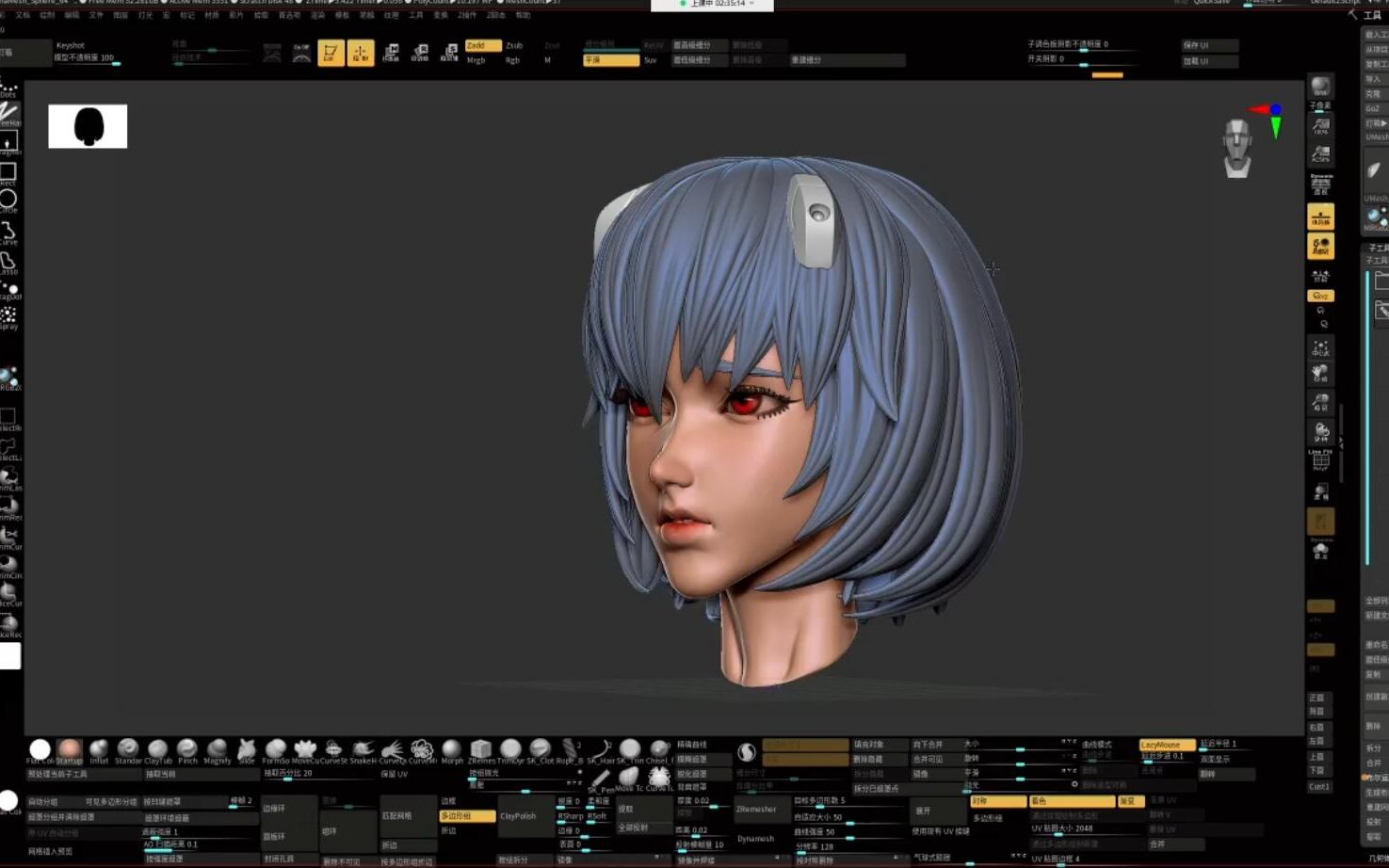
Task: Toggle LazyMouse on or off
Action: pyautogui.click(x=1167, y=745)
